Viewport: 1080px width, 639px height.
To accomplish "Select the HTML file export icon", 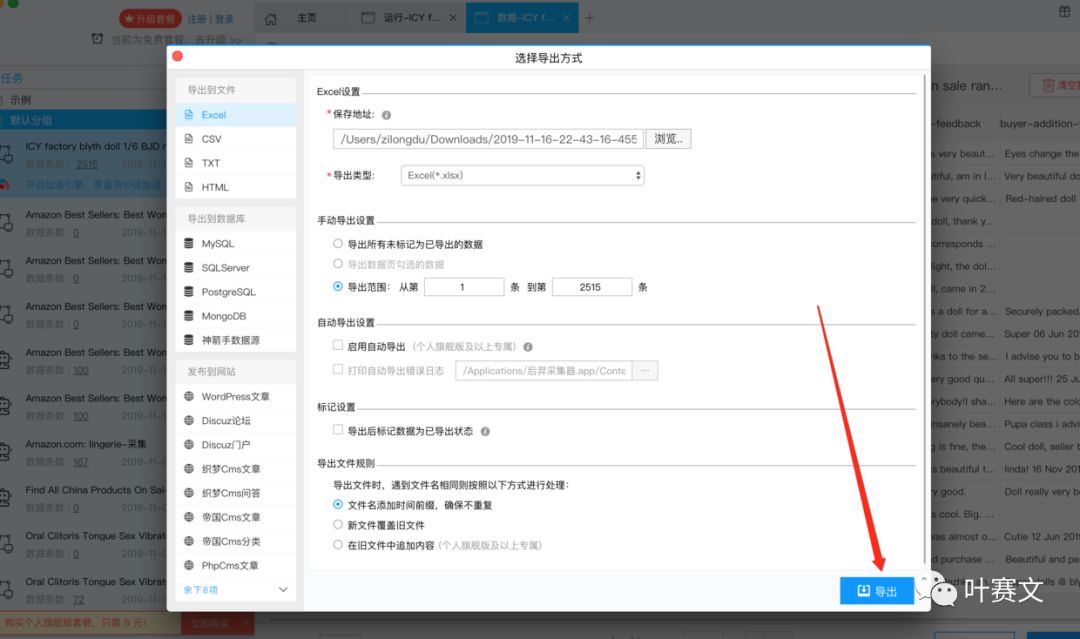I will (189, 187).
